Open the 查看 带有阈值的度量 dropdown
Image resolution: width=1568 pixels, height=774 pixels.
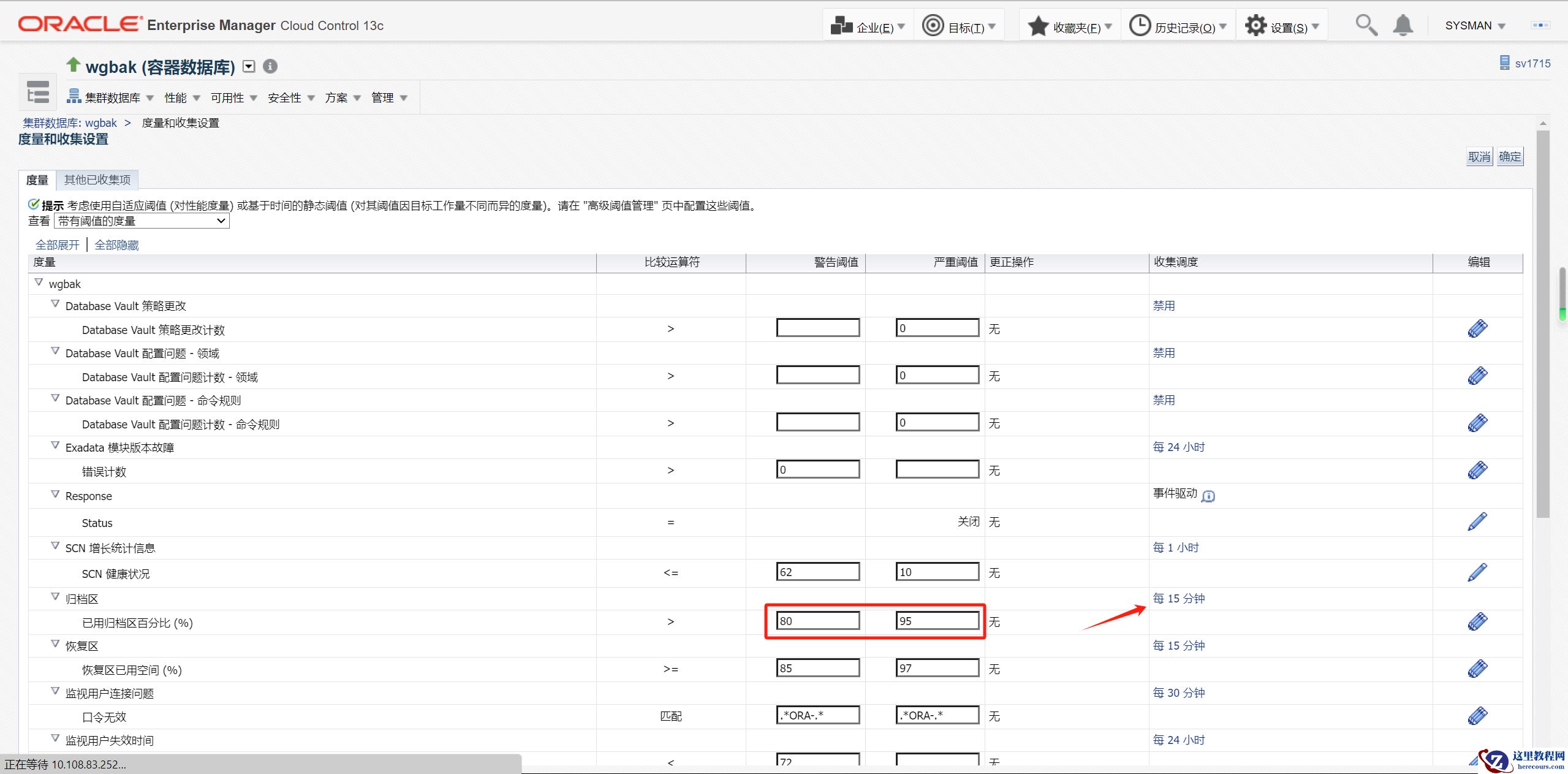142,221
